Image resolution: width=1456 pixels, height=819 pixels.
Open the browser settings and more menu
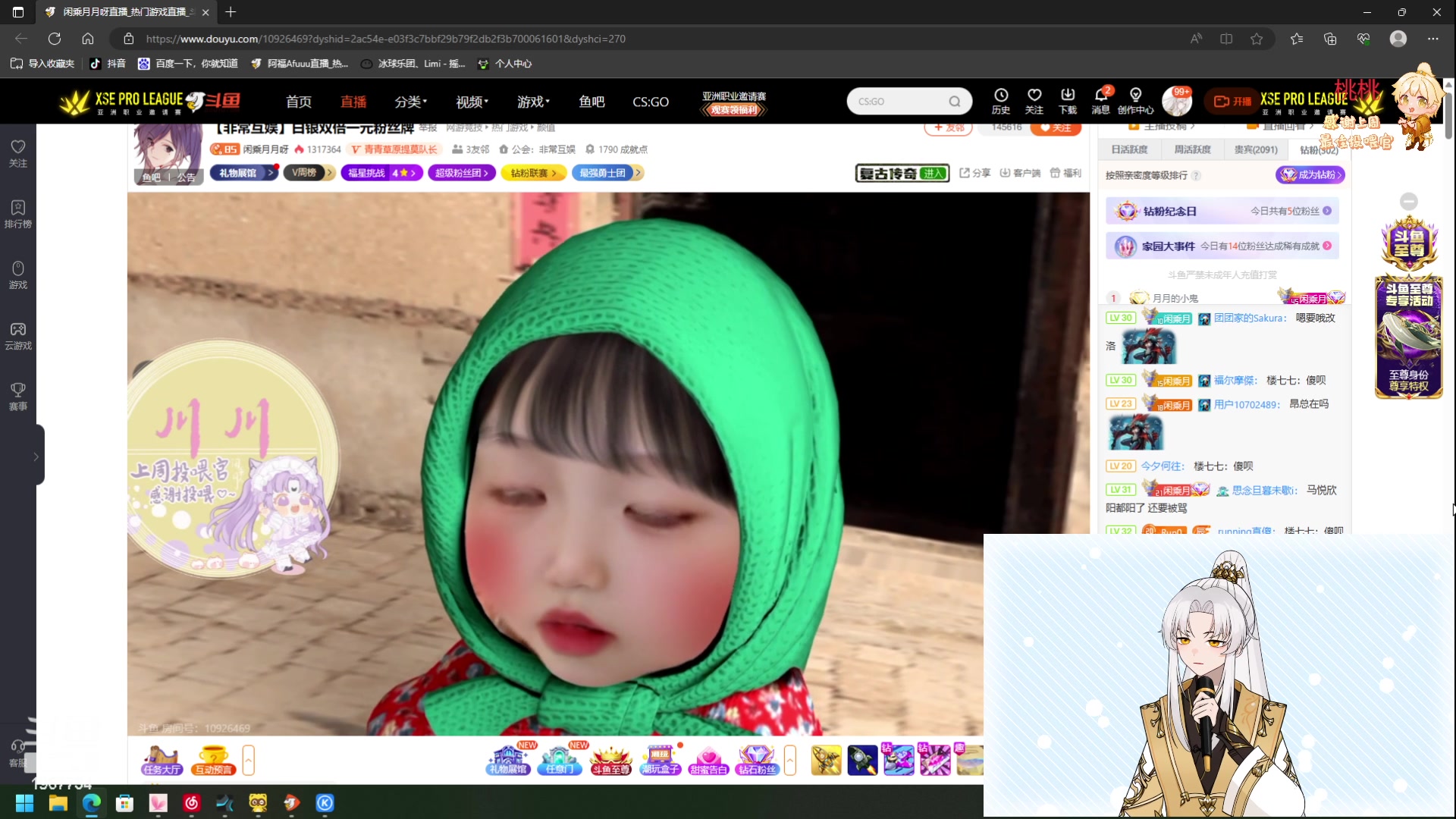[1432, 39]
